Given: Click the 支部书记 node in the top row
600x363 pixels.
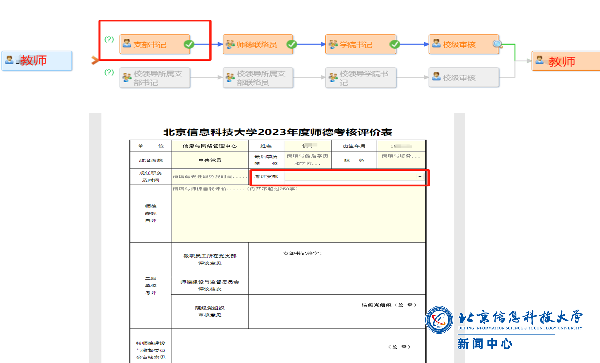Looking at the screenshot, I should 154,44.
